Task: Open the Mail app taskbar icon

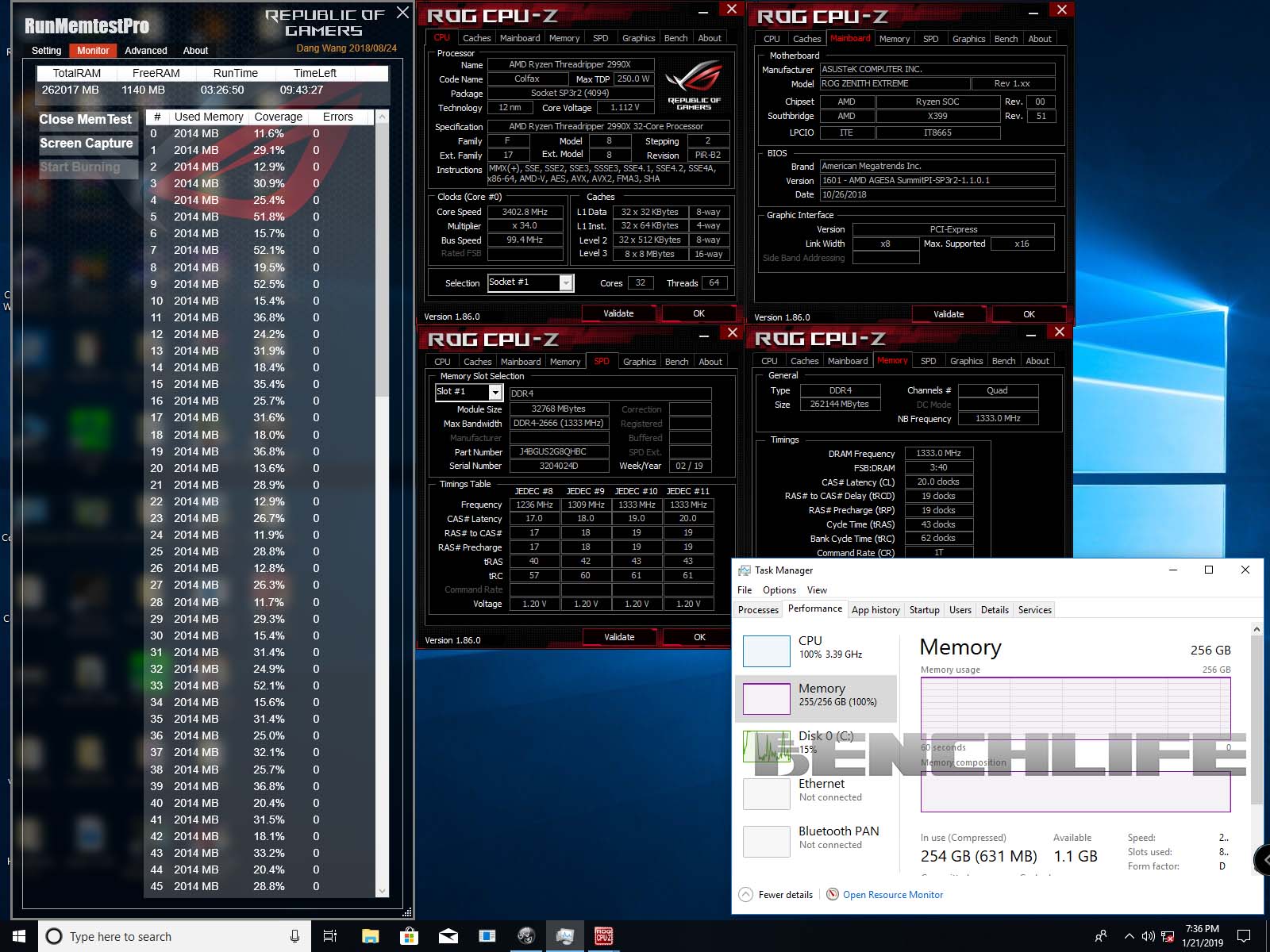Action: (x=448, y=936)
